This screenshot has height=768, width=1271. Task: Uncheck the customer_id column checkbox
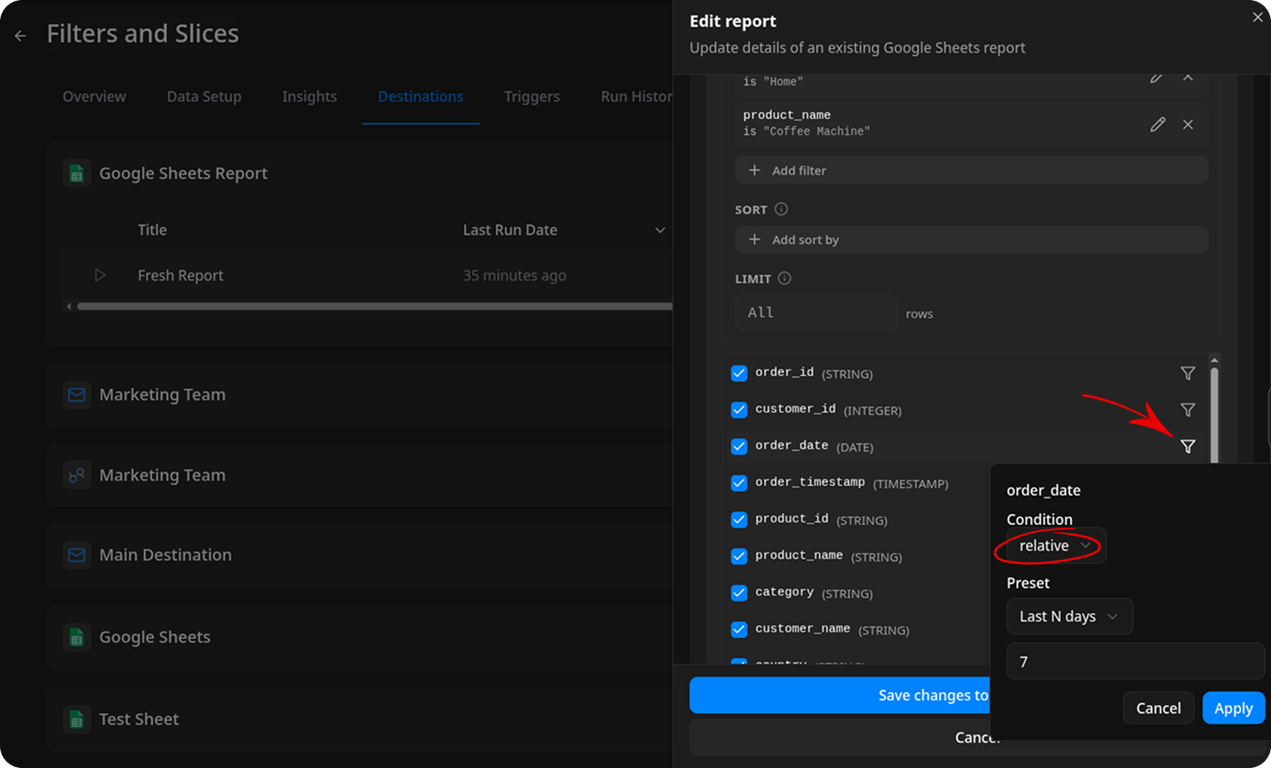click(739, 410)
